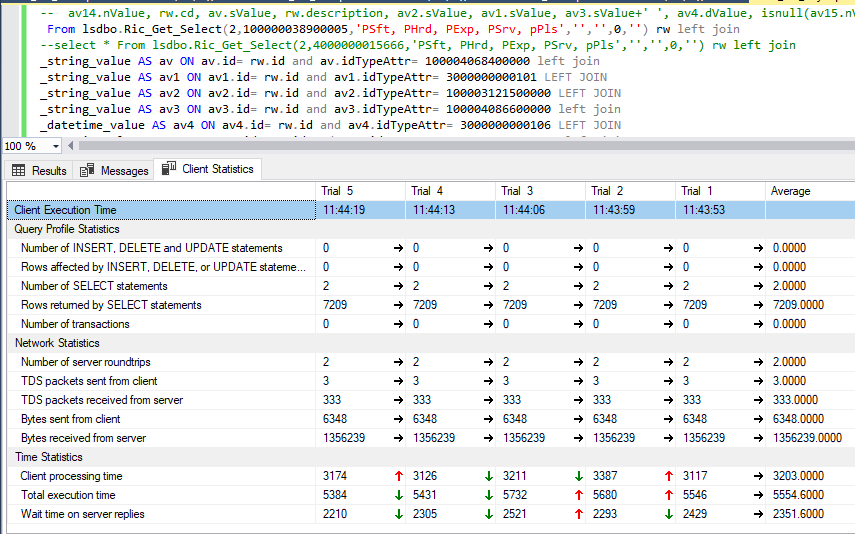The width and height of the screenshot is (861, 534).
Task: Click the Results grid icon
Action: [x=19, y=170]
